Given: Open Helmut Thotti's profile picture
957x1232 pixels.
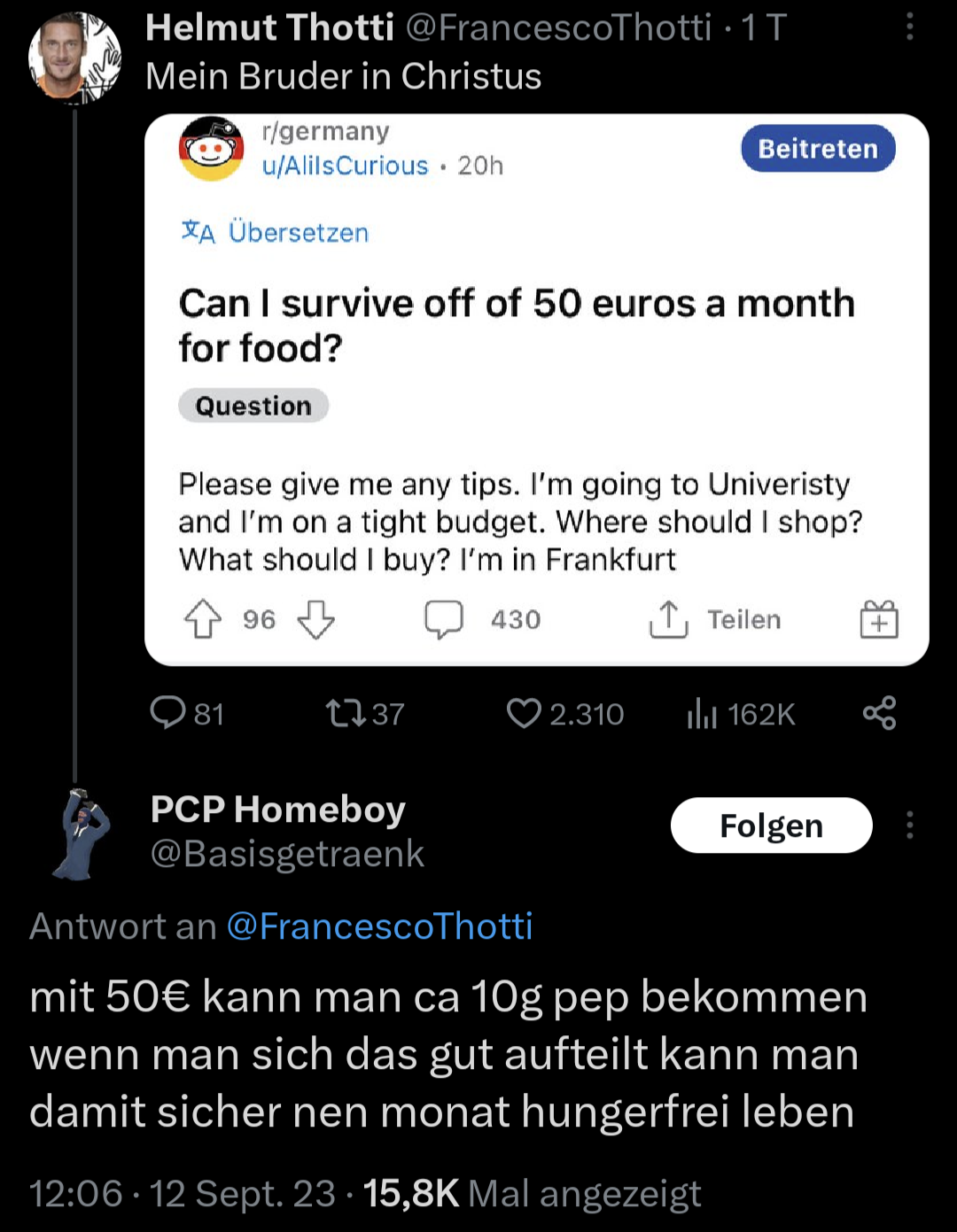Looking at the screenshot, I should 74,58.
